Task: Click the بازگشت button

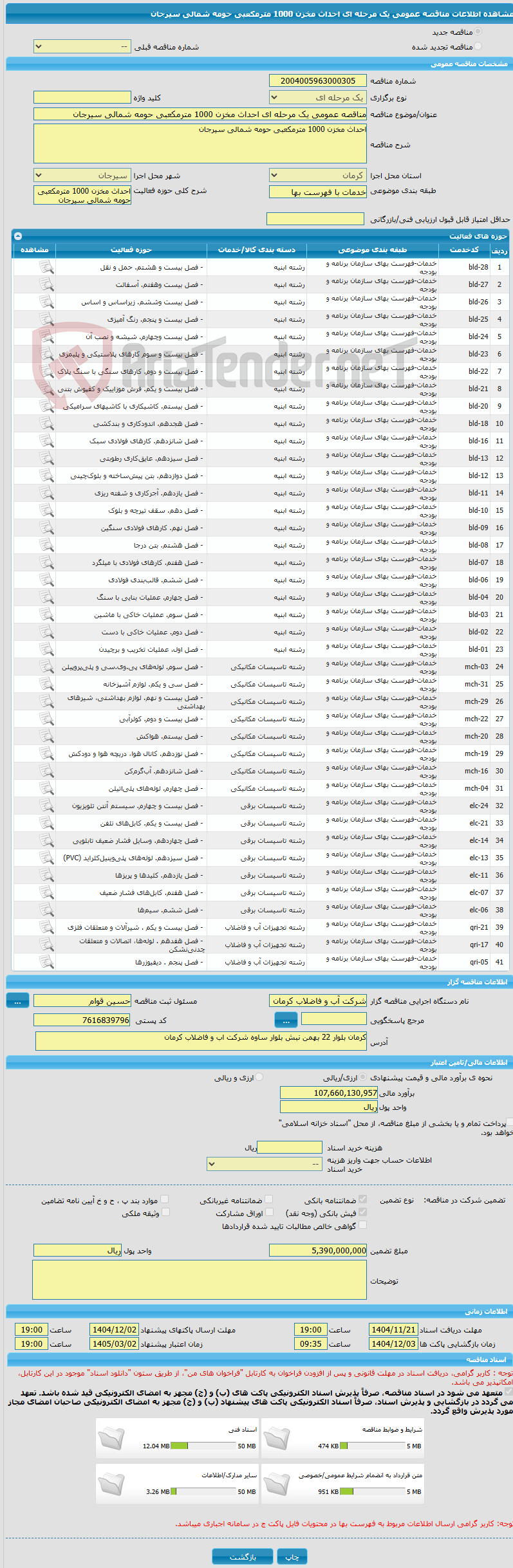Action: pos(243,1556)
